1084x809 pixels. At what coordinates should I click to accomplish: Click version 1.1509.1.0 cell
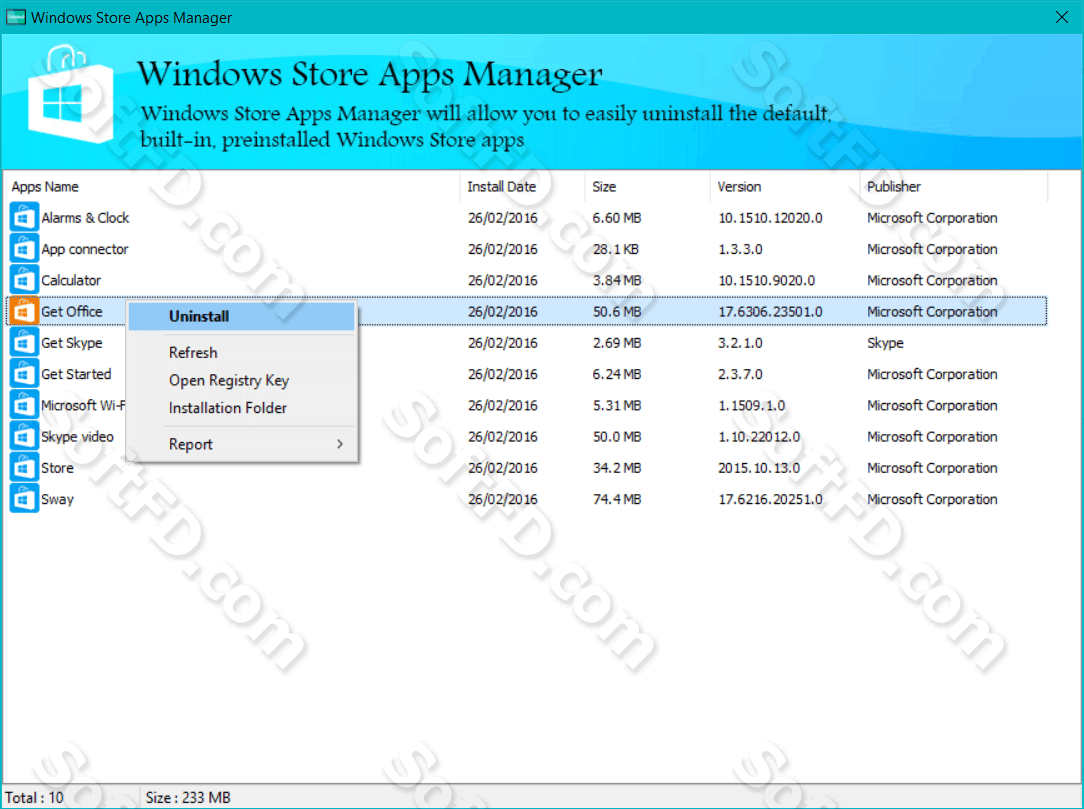coord(751,405)
